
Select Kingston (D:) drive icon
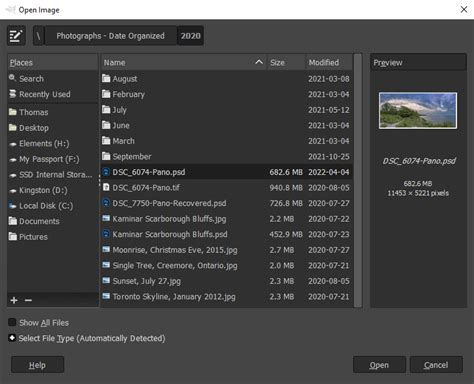13,191
